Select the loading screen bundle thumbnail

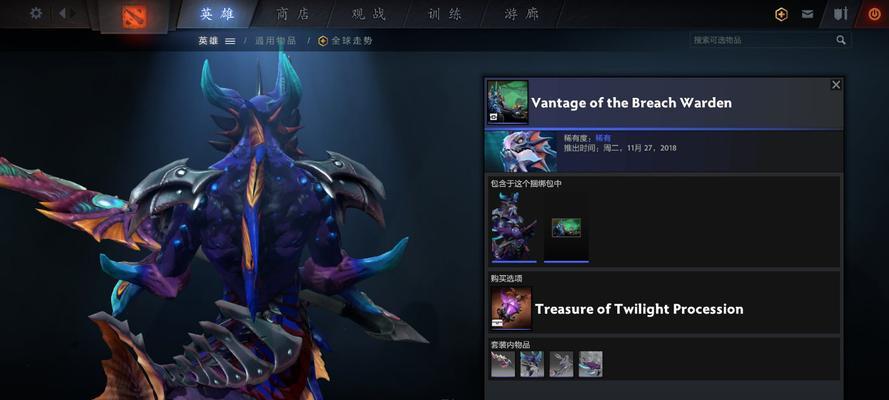pyautogui.click(x=566, y=227)
